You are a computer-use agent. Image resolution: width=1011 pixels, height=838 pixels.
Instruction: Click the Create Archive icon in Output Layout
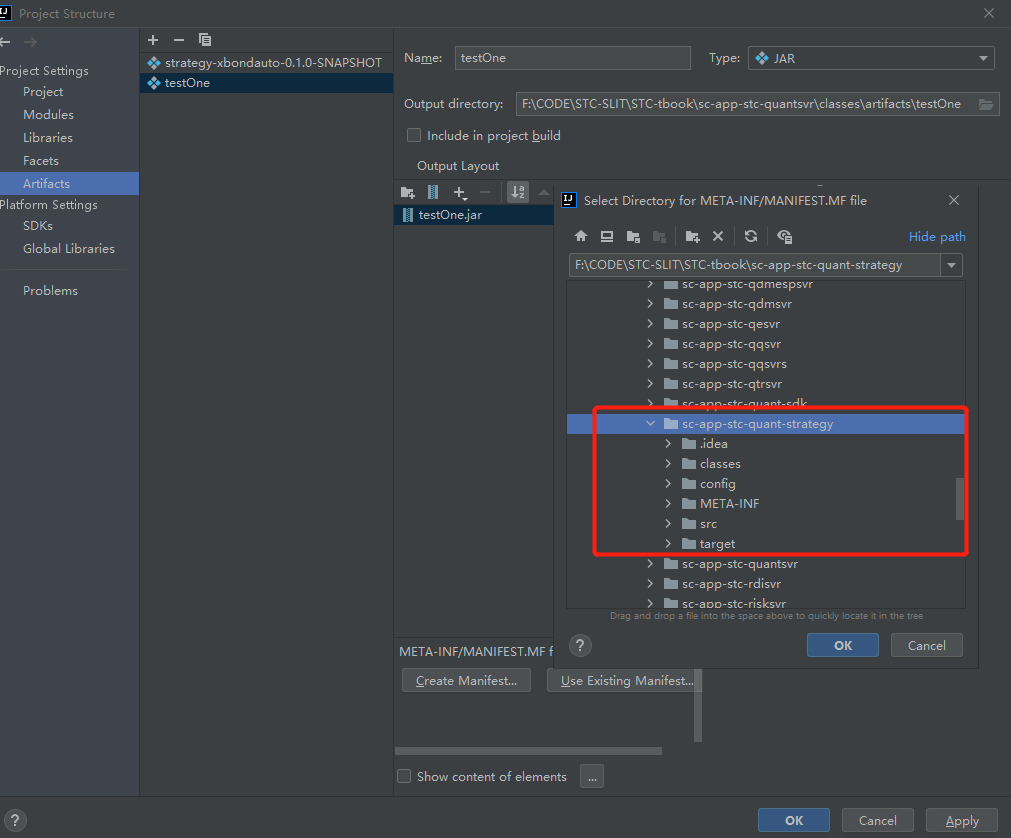(x=433, y=192)
